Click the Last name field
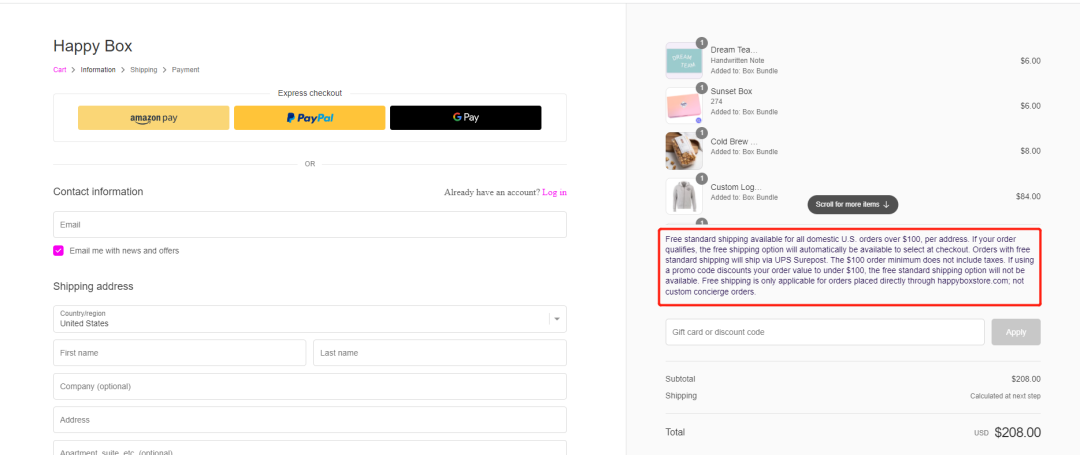The width and height of the screenshot is (1080, 455). [439, 353]
